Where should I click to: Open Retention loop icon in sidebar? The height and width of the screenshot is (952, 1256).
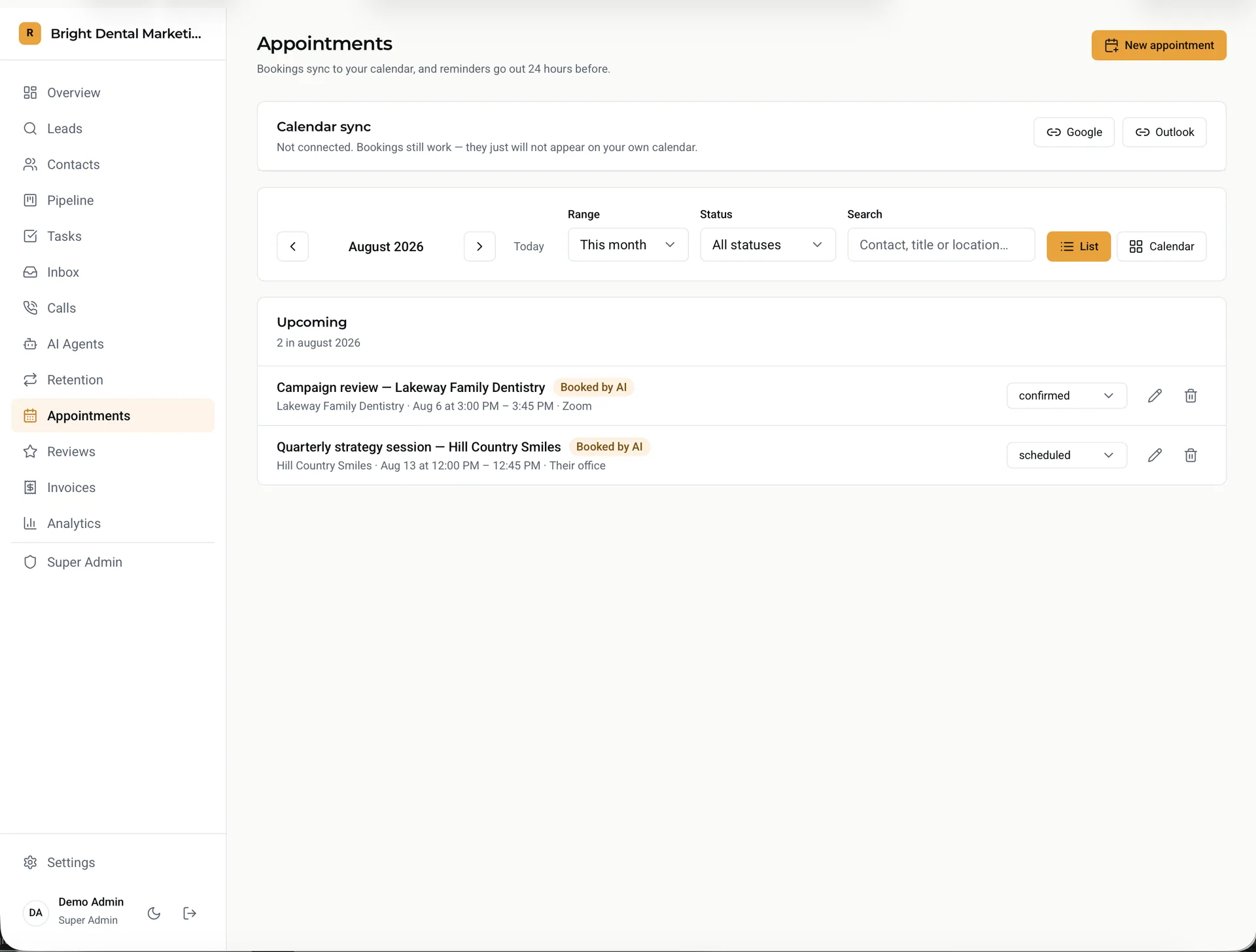[30, 379]
